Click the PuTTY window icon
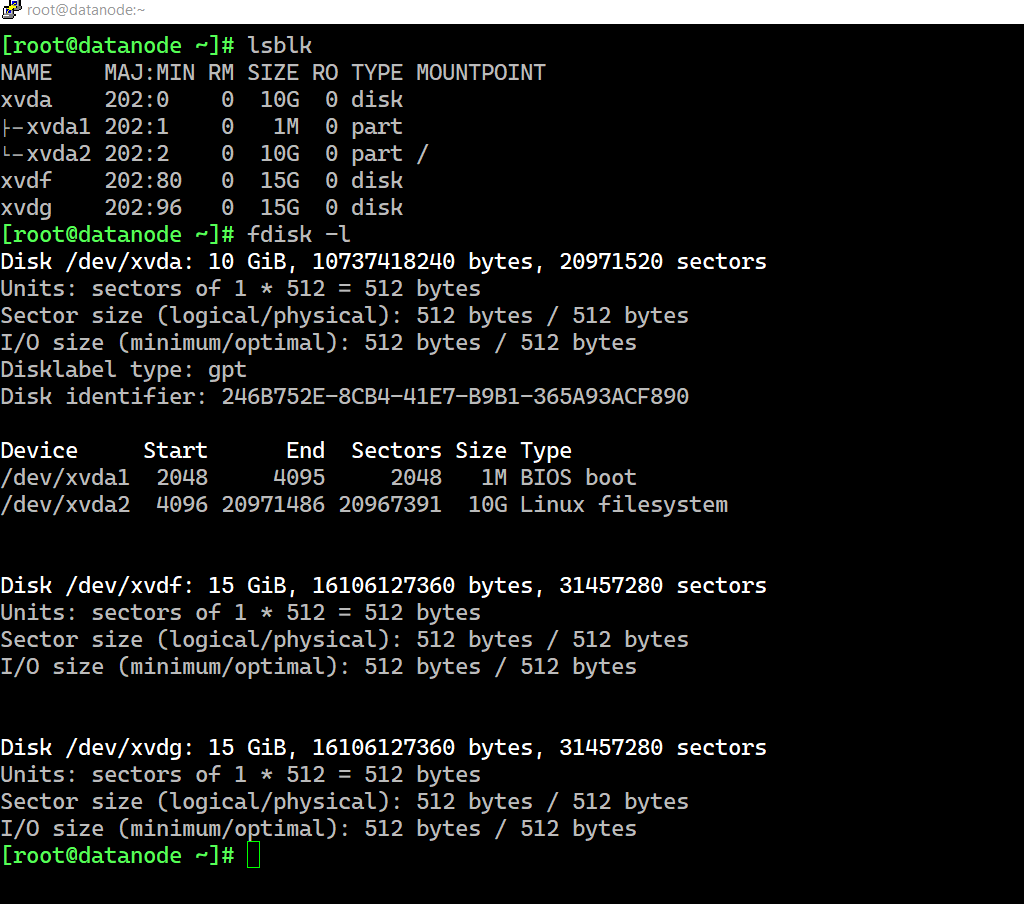Image resolution: width=1024 pixels, height=904 pixels. coord(12,10)
